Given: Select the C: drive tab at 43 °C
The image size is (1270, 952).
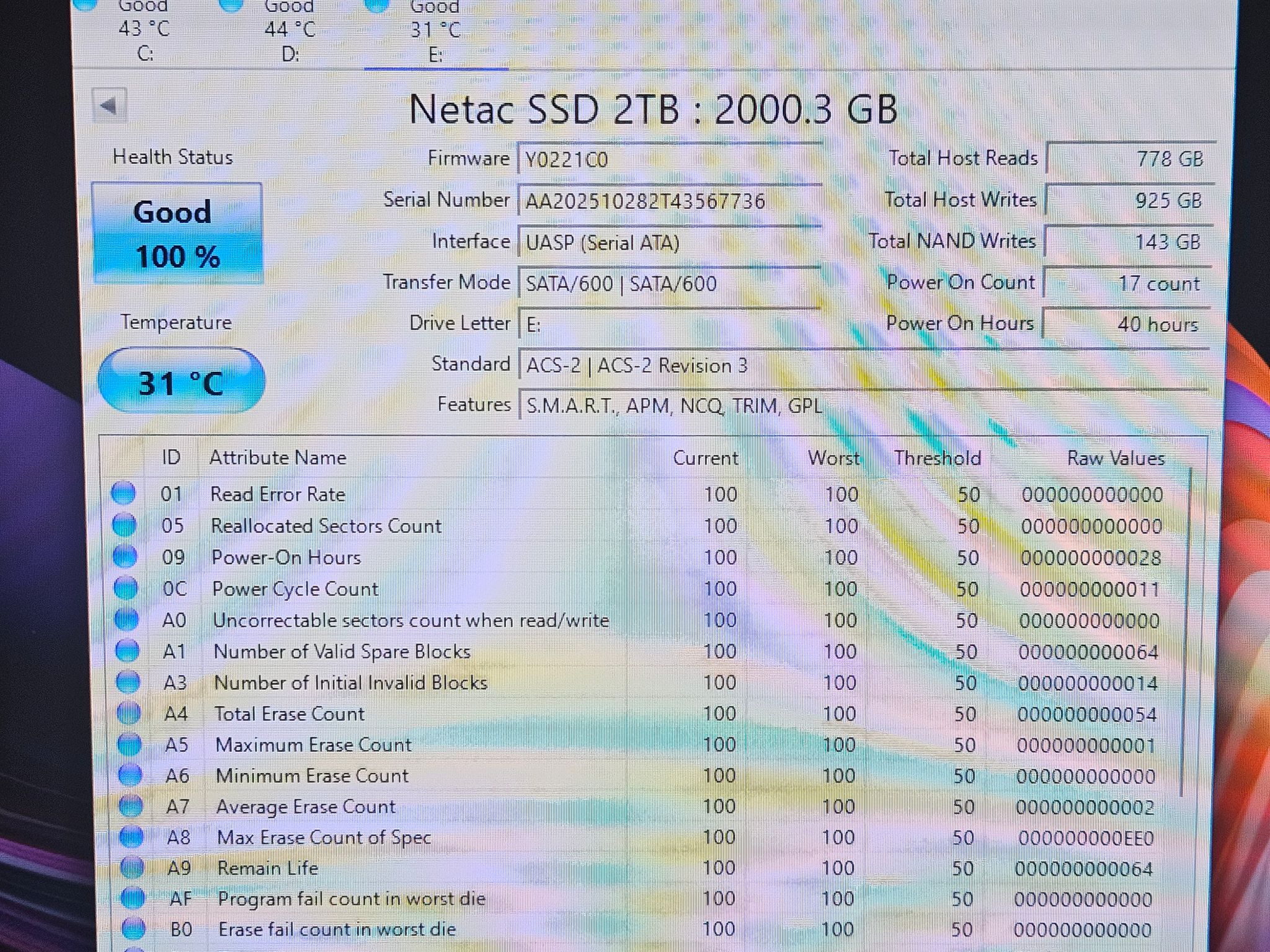Looking at the screenshot, I should (x=144, y=32).
